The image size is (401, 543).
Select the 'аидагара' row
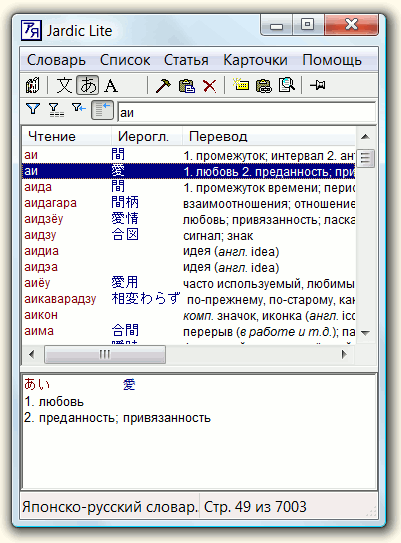tap(189, 203)
